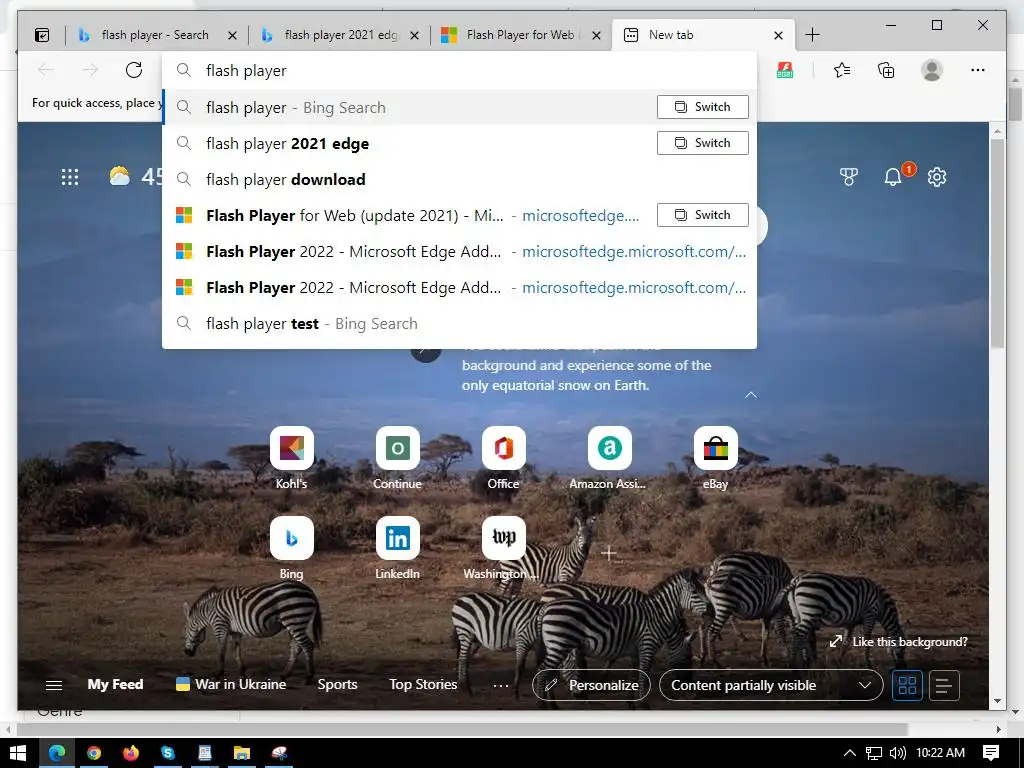The image size is (1024, 768).
Task: Show more feed categories ellipsis
Action: point(501,686)
